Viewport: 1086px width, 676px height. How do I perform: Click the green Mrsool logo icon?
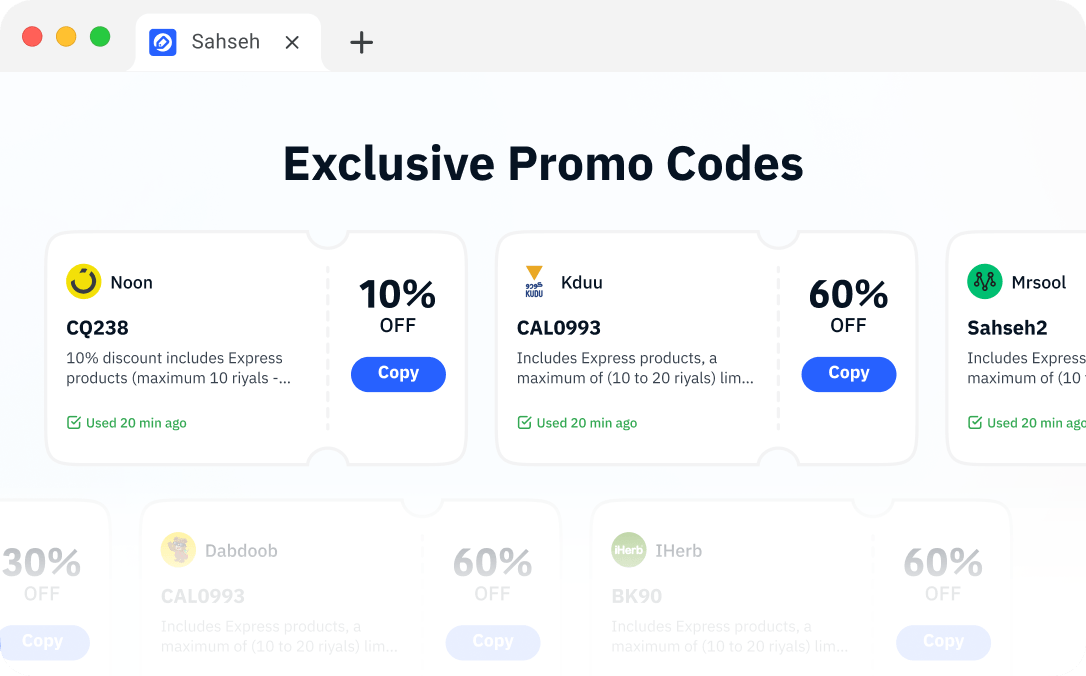[985, 282]
